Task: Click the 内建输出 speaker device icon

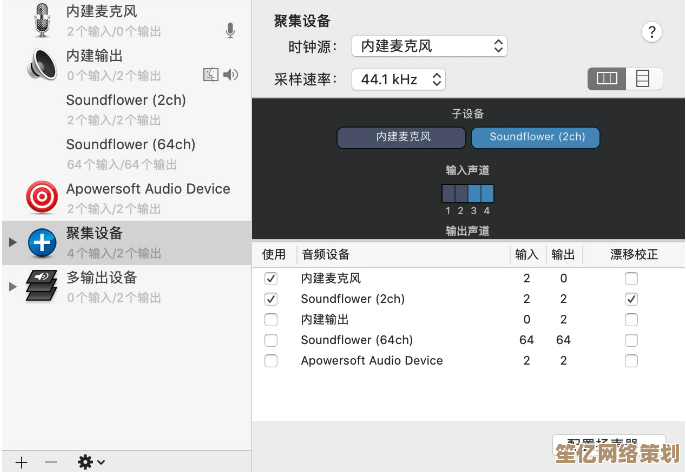Action: 42,64
